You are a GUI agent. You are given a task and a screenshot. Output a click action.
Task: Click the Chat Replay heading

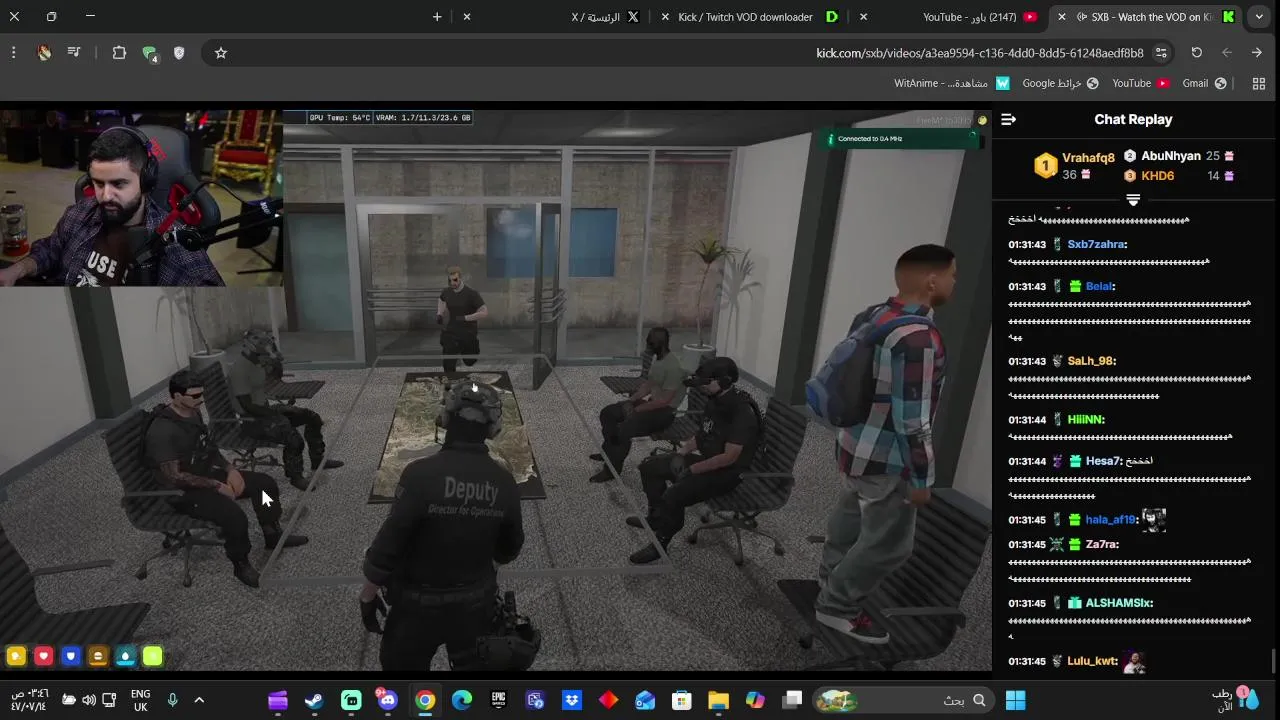click(1133, 119)
